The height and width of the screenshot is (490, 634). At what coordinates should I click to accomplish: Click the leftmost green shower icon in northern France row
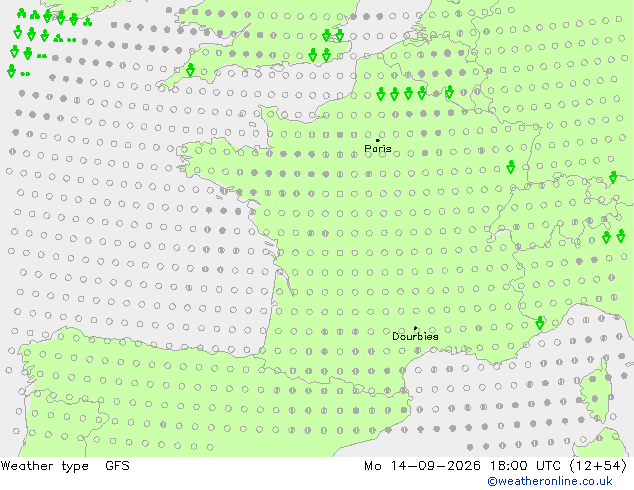[x=380, y=93]
